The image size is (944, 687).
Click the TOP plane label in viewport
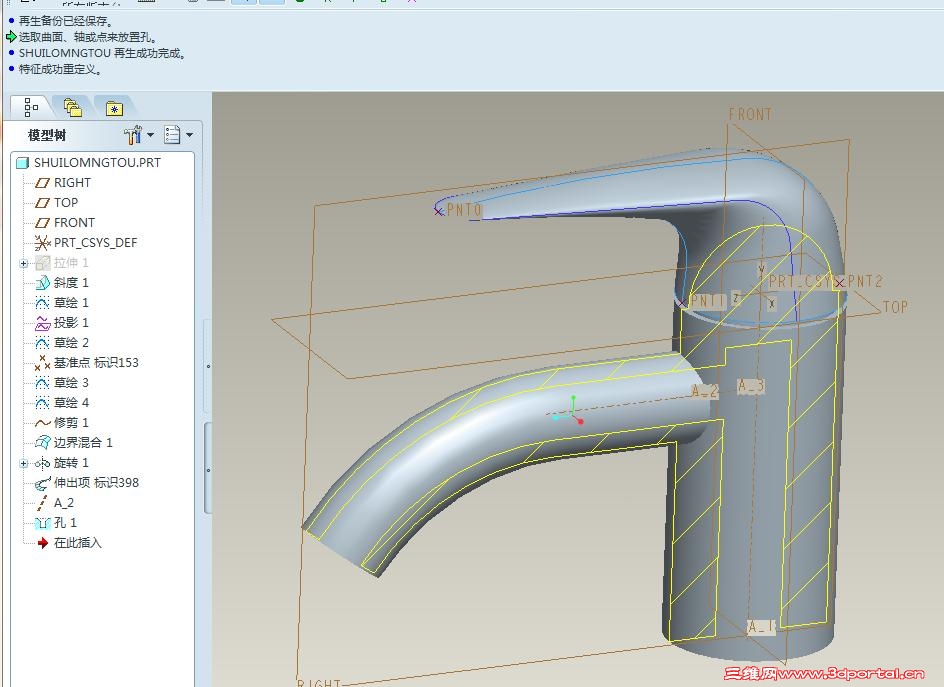[x=895, y=307]
